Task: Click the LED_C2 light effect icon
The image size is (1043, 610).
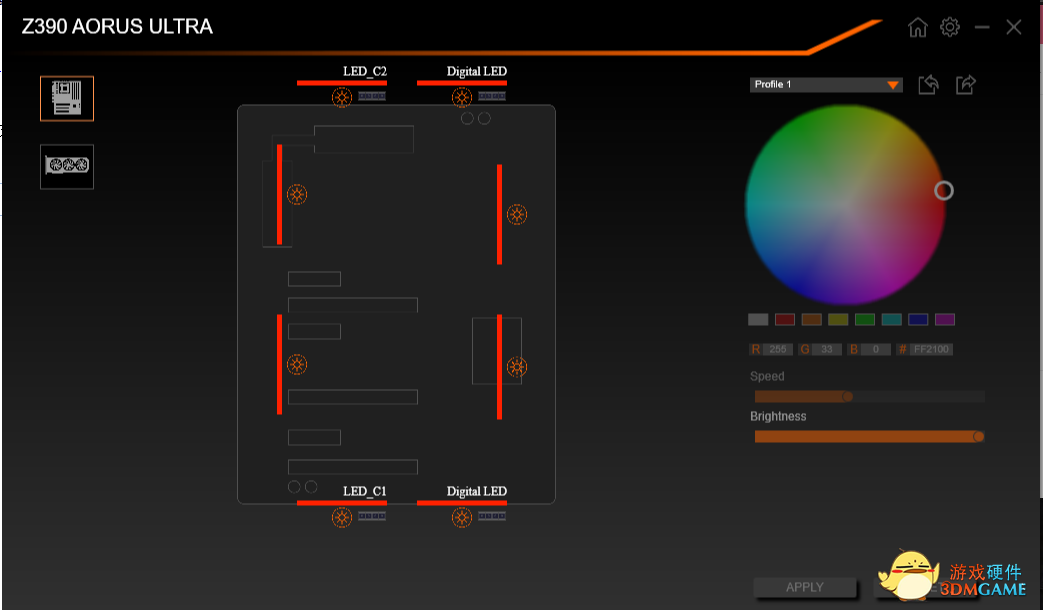Action: click(342, 97)
